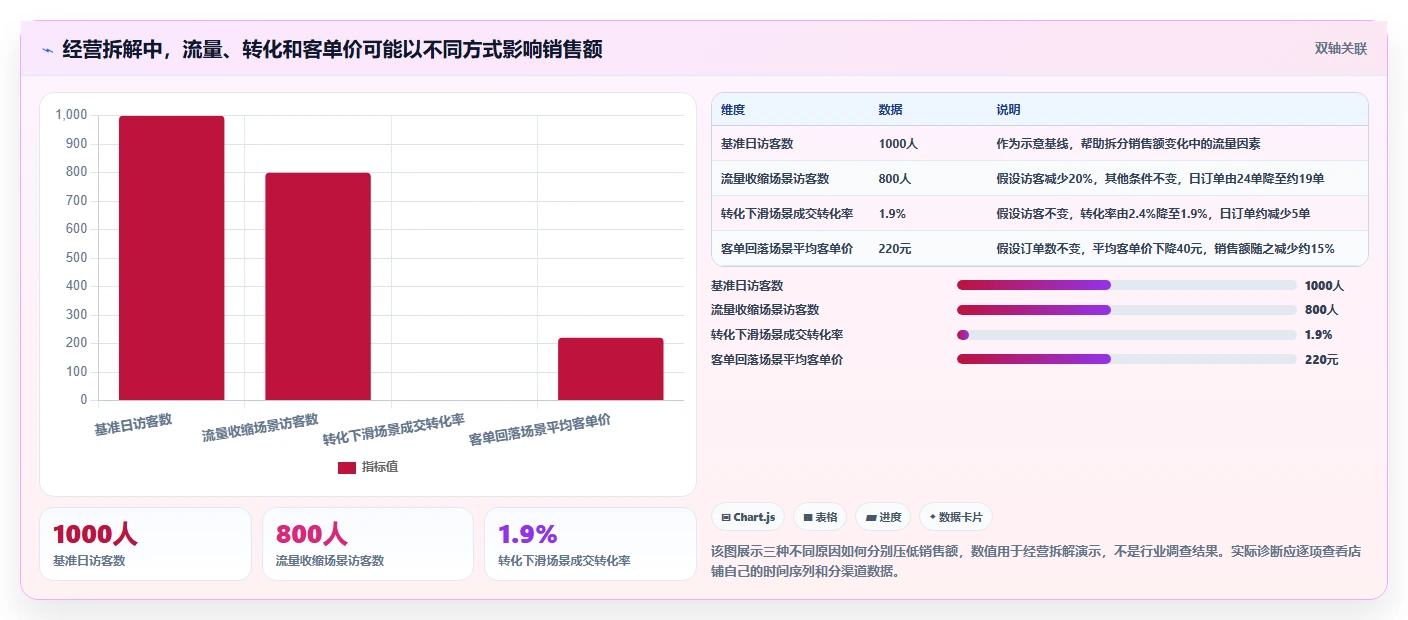Screen dimensions: 1408x620
Task: Select the 进度 chip
Action: [883, 517]
